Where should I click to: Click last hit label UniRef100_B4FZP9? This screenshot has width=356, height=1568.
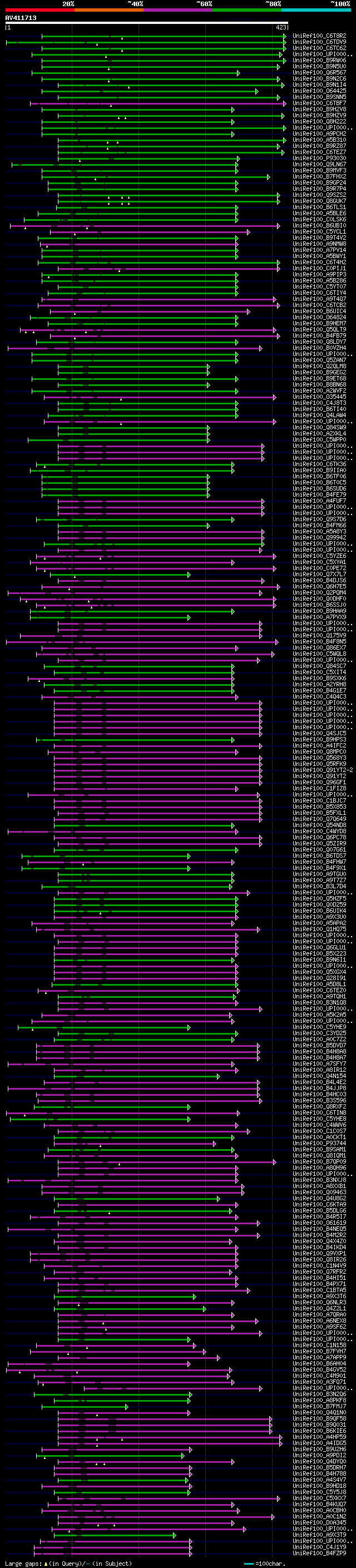tap(319, 1554)
